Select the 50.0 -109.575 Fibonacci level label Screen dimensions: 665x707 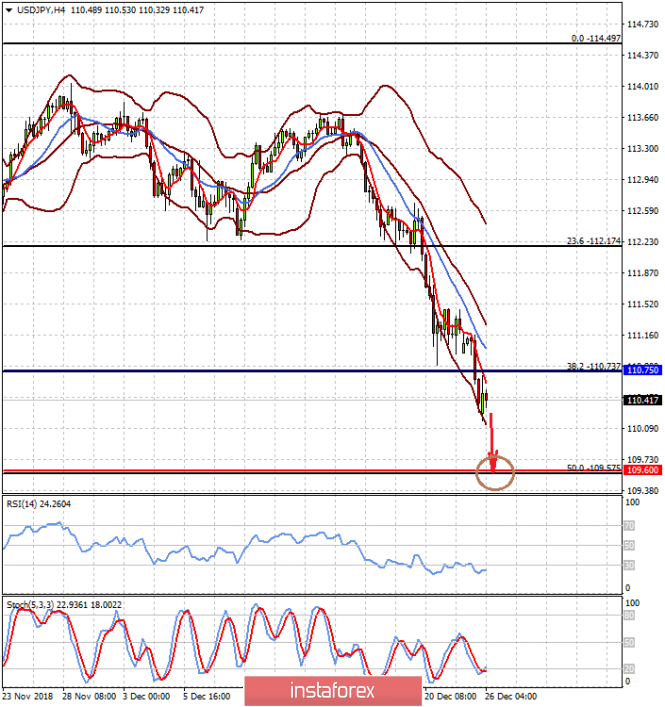tap(594, 468)
